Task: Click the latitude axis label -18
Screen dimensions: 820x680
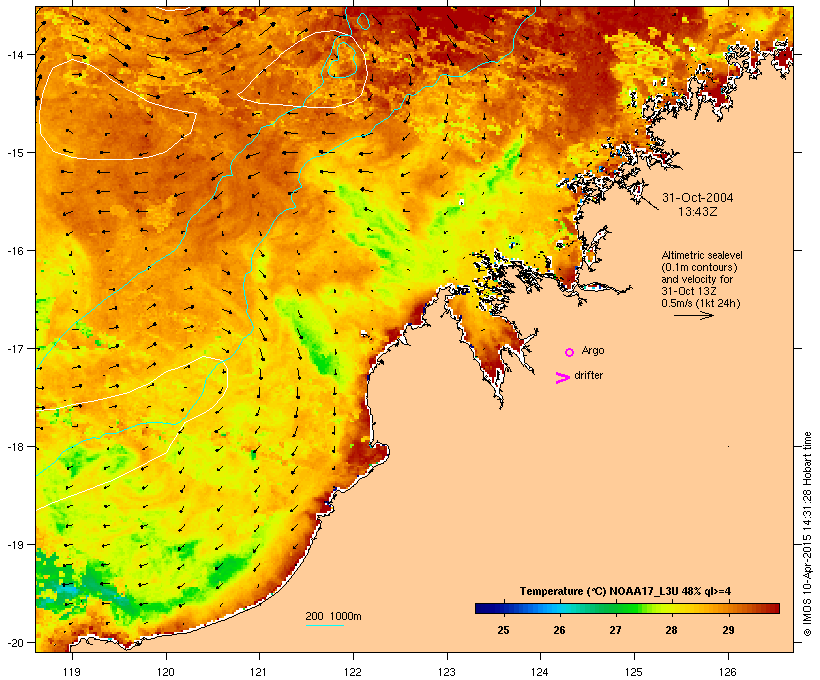Action: (x=15, y=447)
